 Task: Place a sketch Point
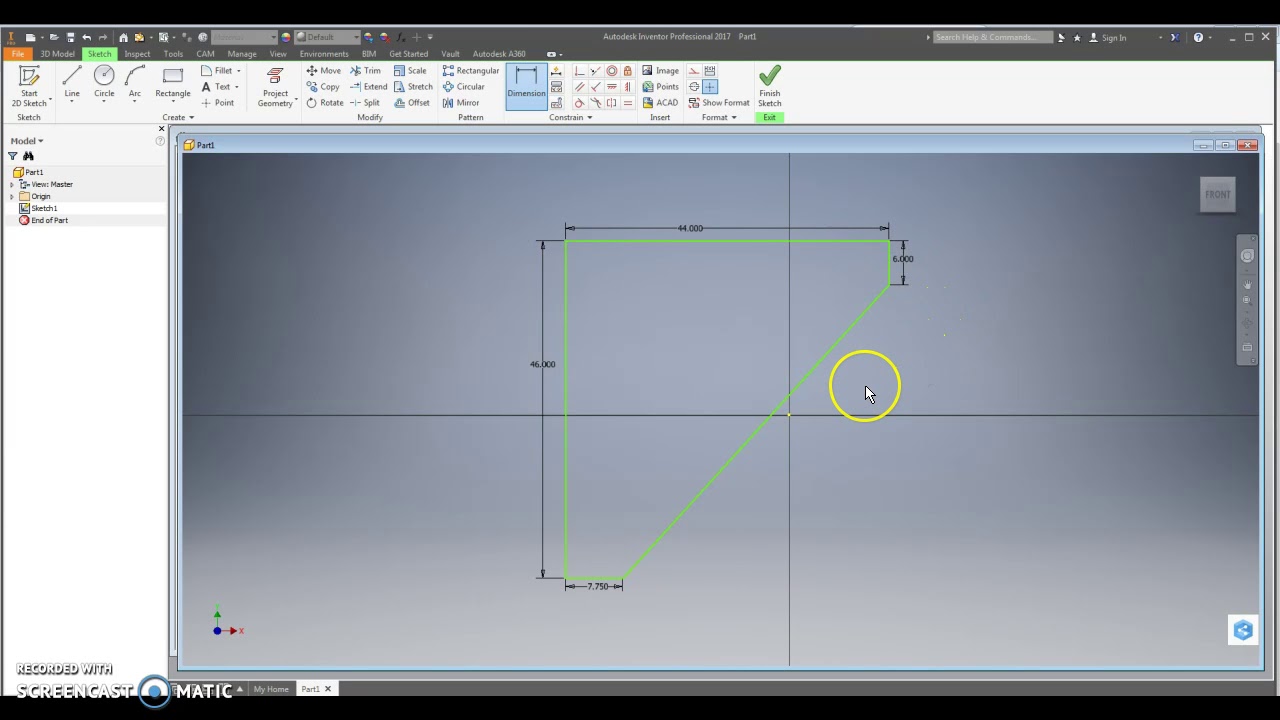(217, 103)
